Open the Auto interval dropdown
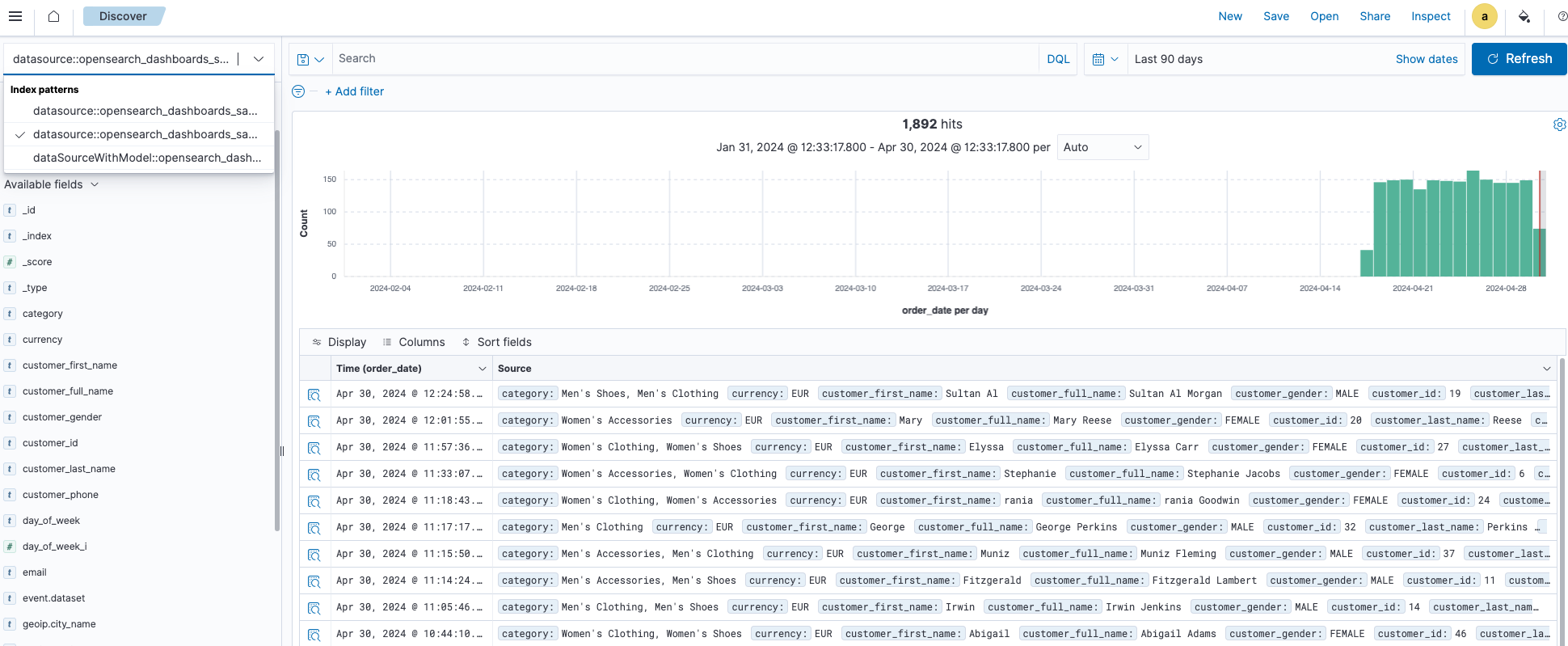Viewport: 1568px width, 646px height. click(1102, 147)
